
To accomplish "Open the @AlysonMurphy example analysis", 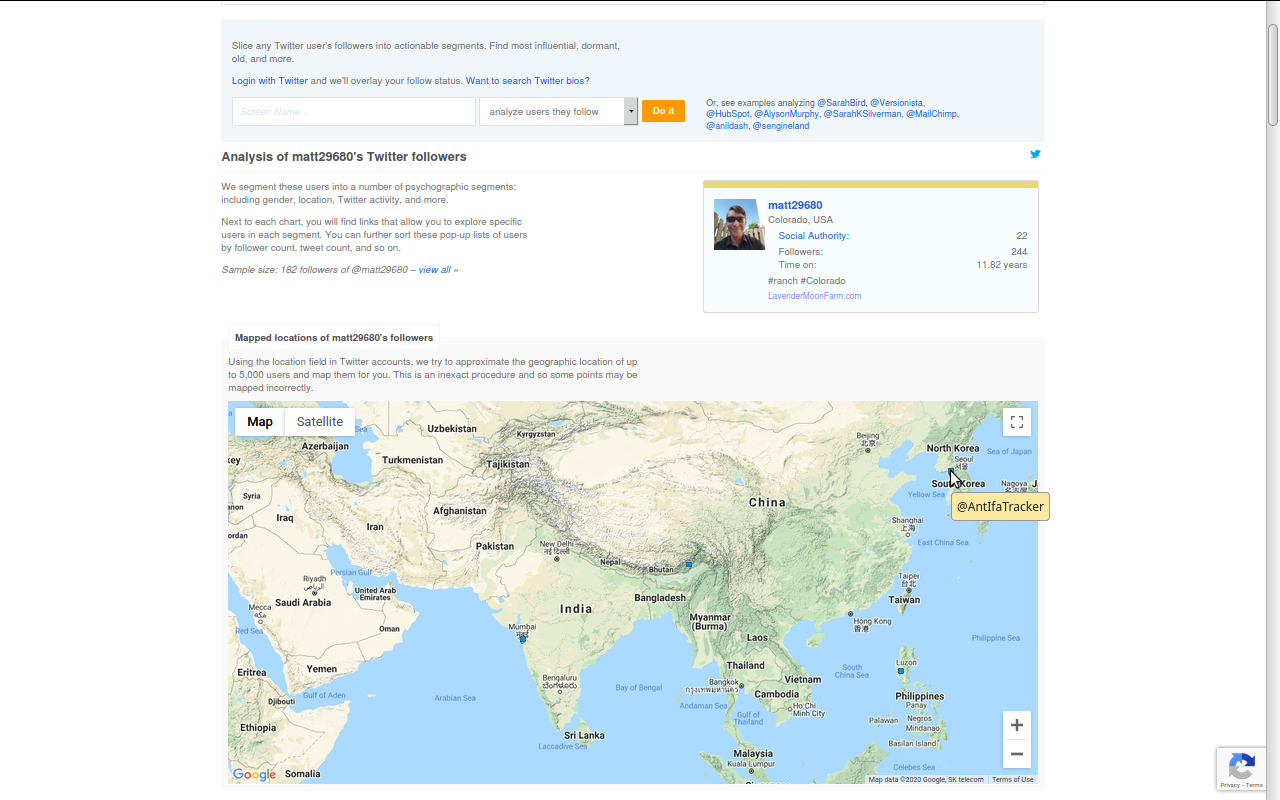I will click(786, 114).
